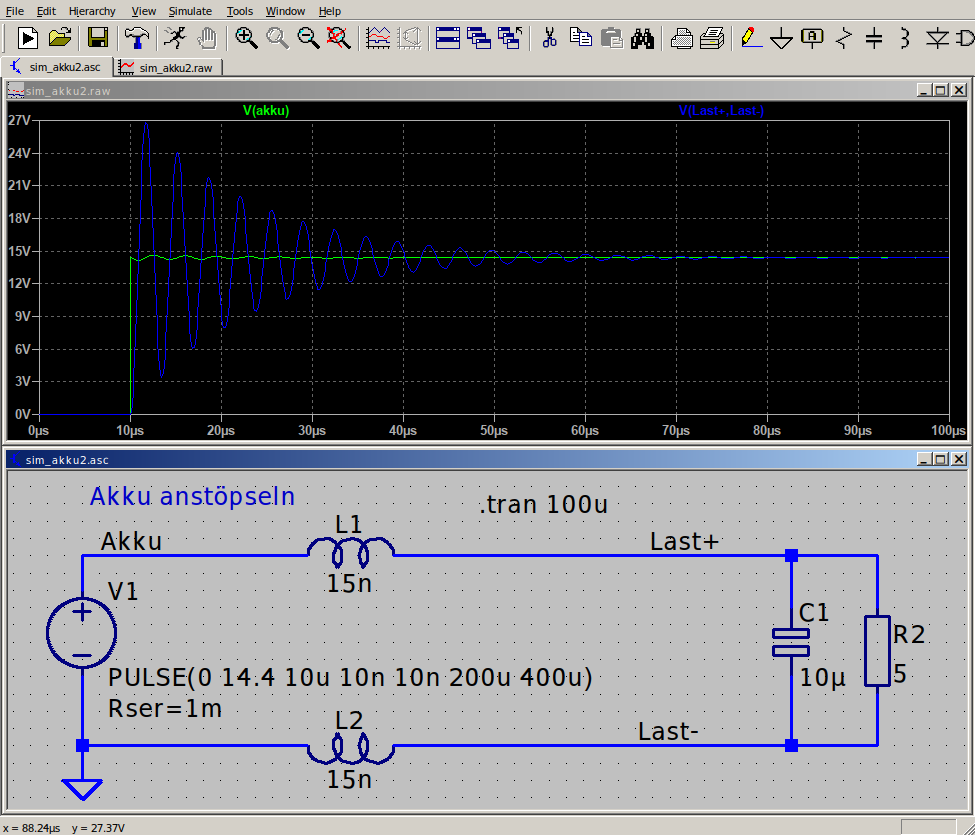Switch to the sim_akku2.raw tab
The image size is (975, 835).
click(168, 68)
